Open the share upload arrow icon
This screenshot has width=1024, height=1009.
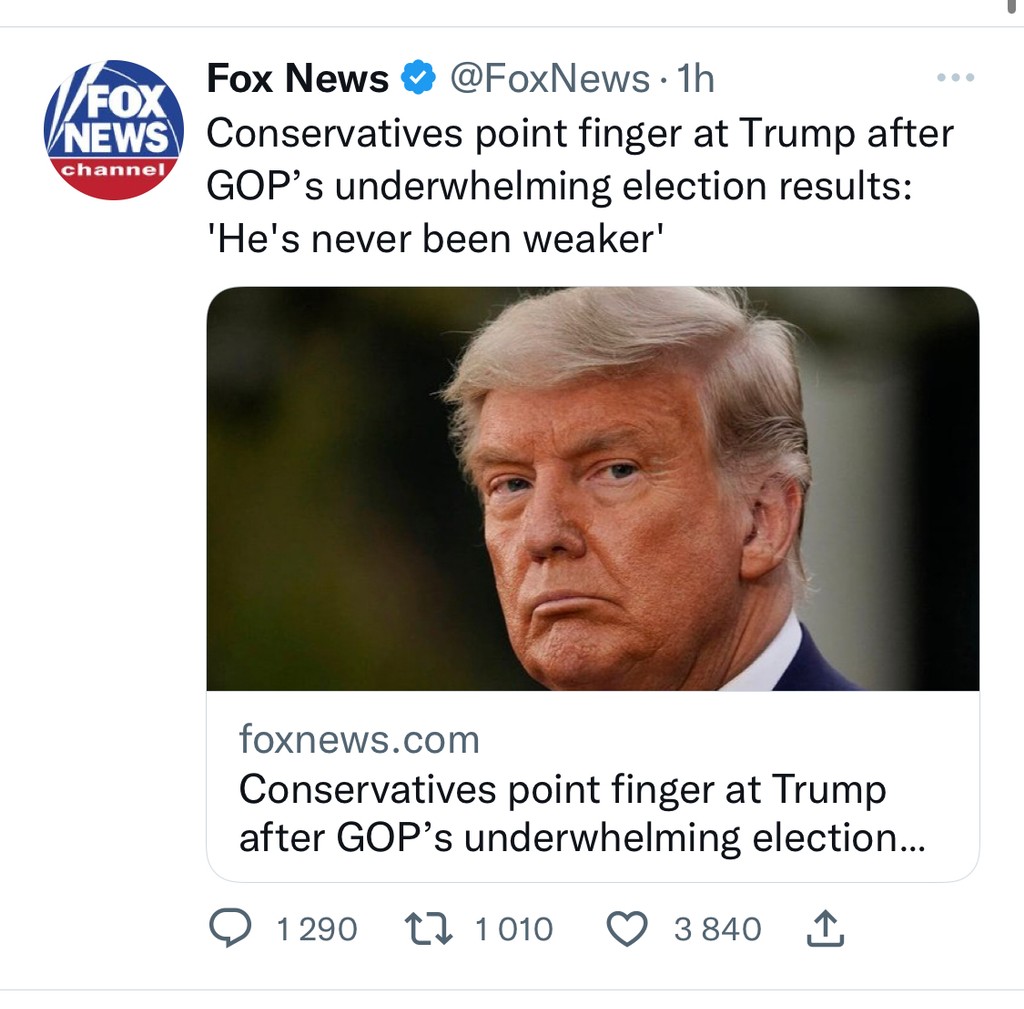tap(825, 929)
